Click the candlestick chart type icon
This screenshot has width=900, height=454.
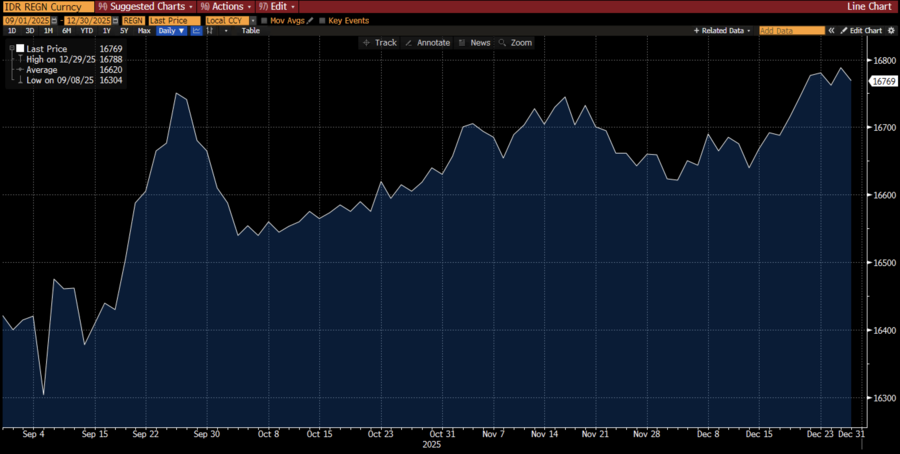point(211,31)
